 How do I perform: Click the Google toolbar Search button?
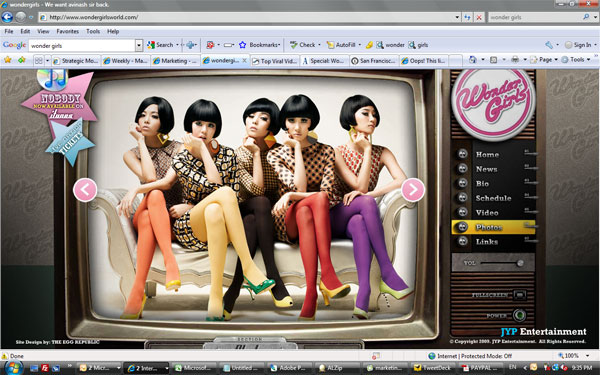pyautogui.click(x=160, y=45)
